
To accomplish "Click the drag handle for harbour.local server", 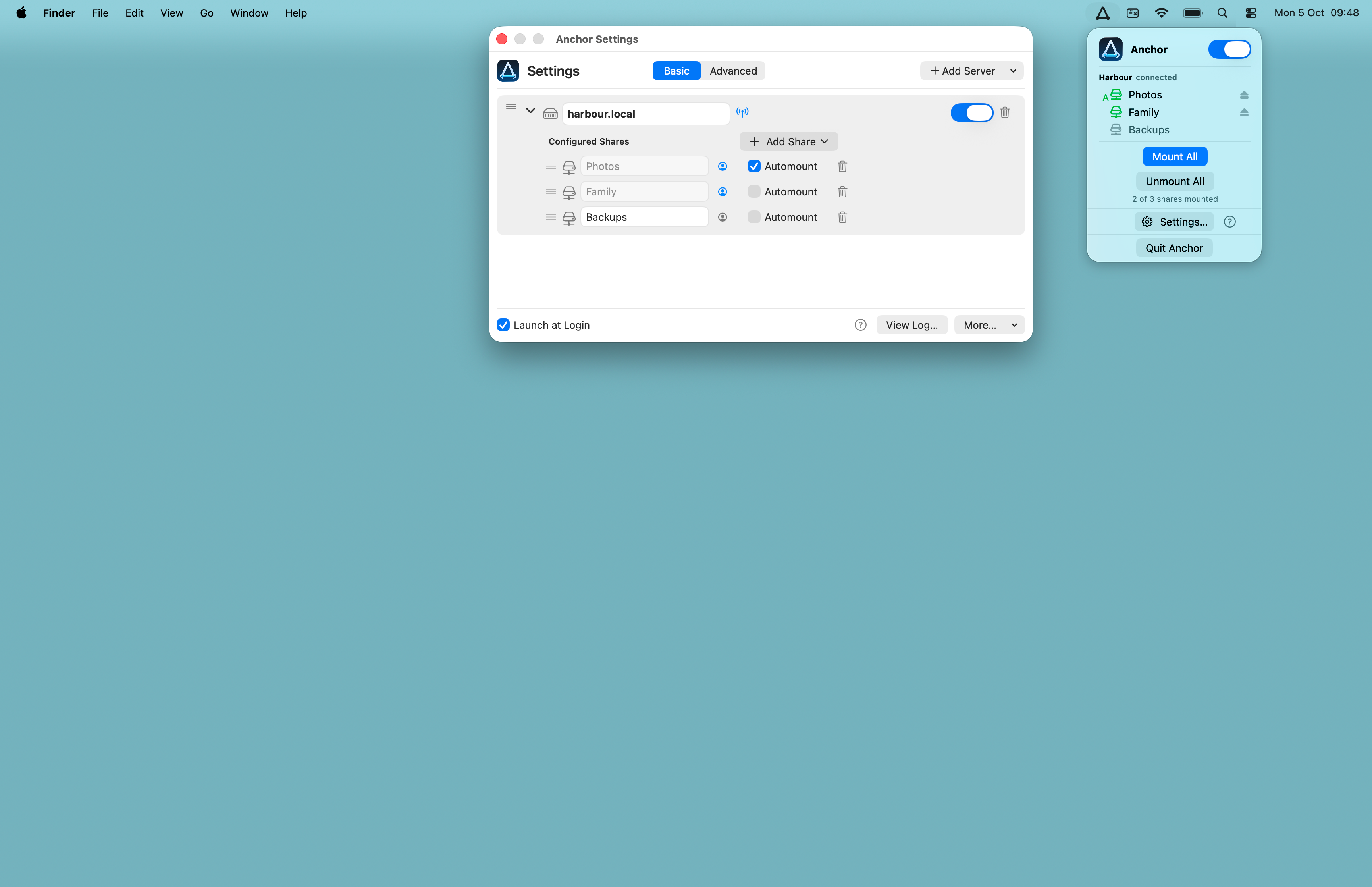I will pyautogui.click(x=511, y=107).
